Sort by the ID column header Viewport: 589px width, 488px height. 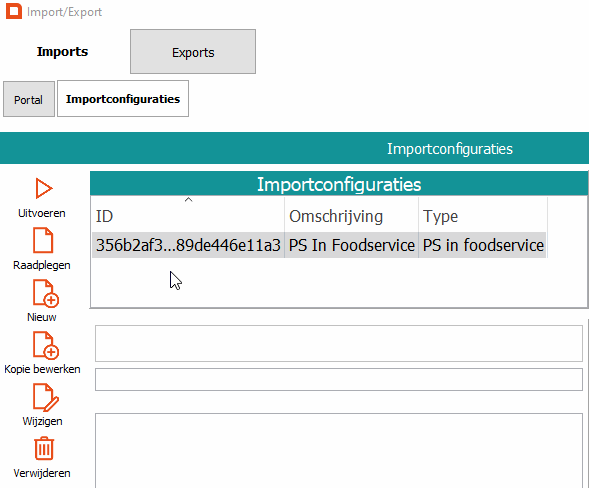[187, 216]
